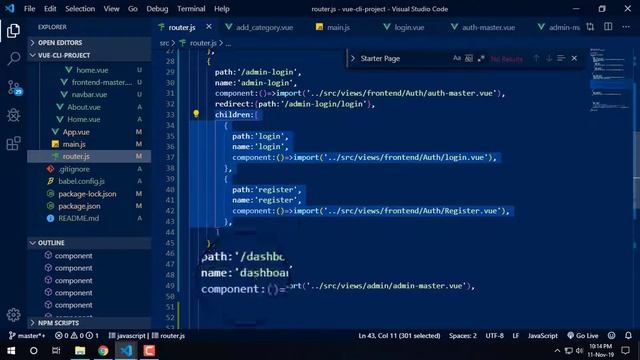Screen dimensions: 640x360
Task: Start Go Live server
Action: click(583, 336)
